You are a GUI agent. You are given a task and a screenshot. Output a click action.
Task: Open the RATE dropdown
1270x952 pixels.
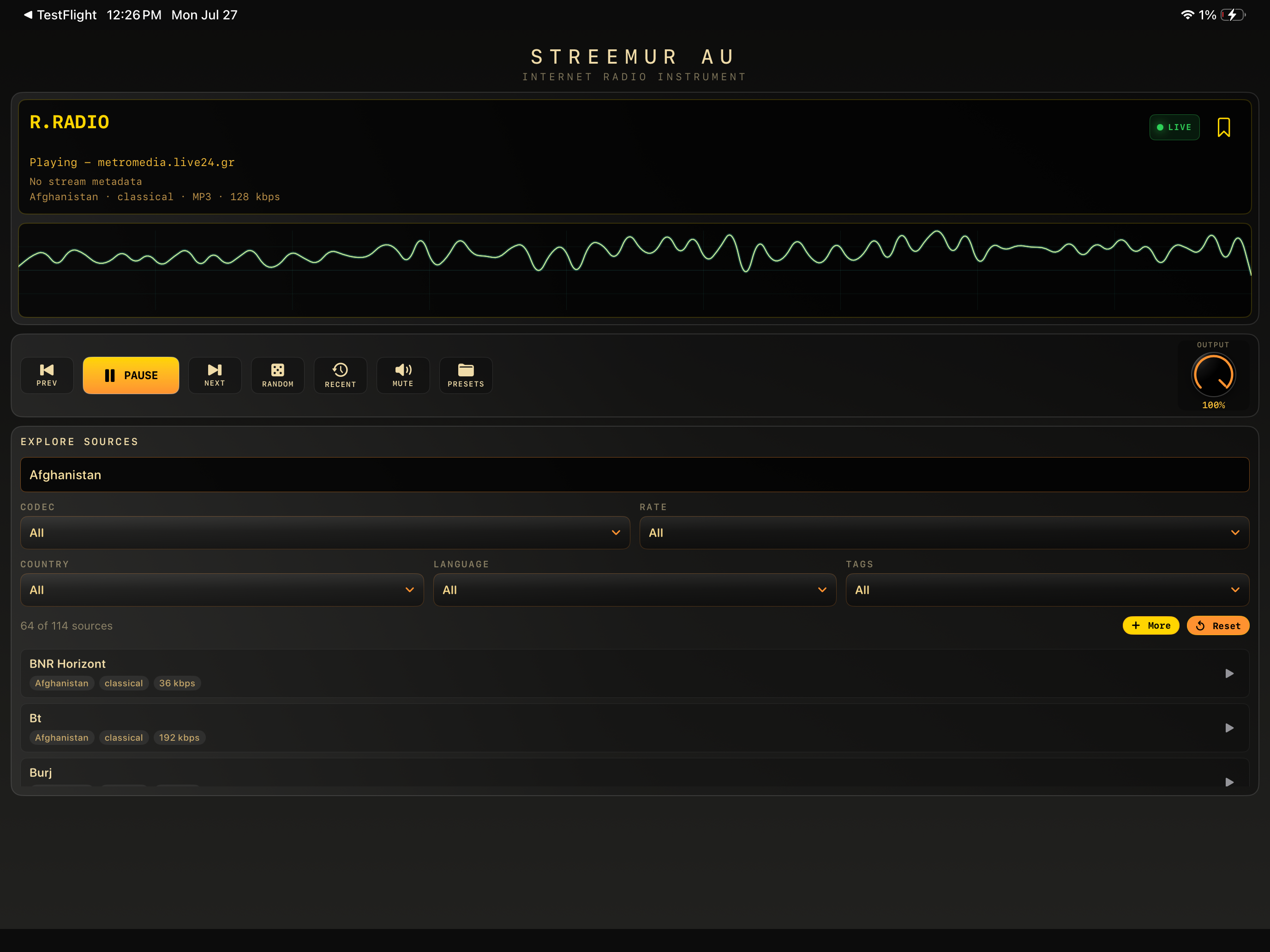point(945,533)
